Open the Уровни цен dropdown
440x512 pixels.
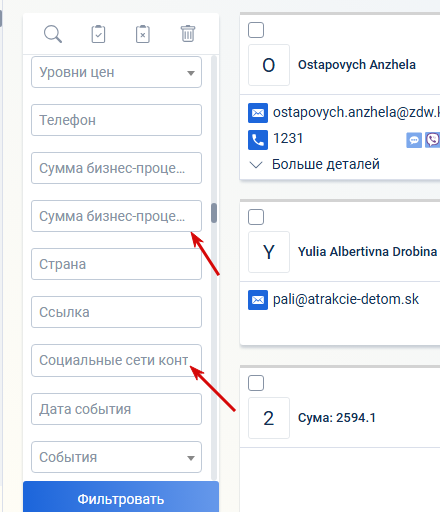[116, 72]
